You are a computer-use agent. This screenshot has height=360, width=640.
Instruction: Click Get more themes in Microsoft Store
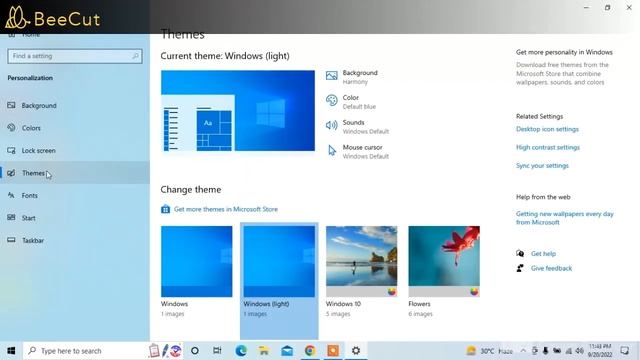point(226,209)
